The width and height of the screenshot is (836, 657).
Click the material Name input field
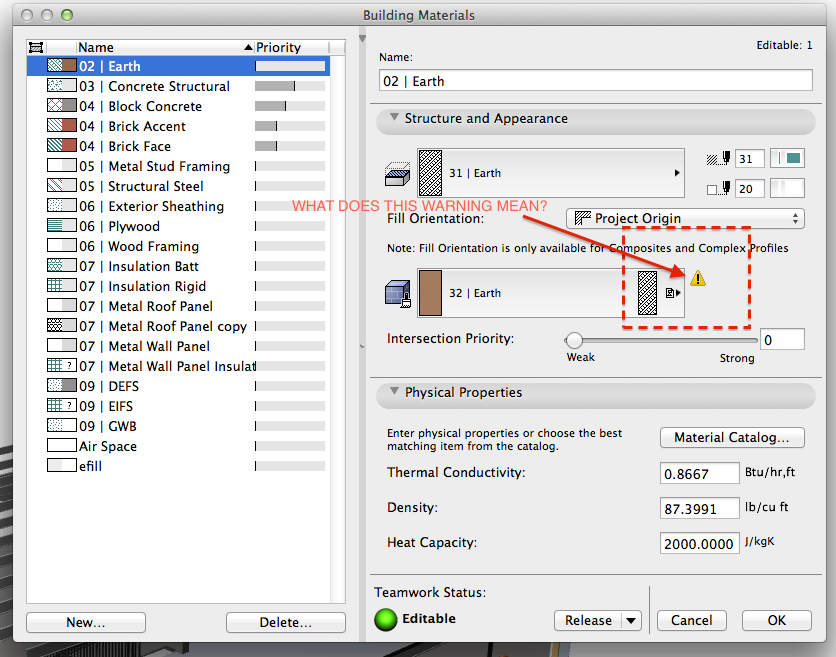pyautogui.click(x=596, y=81)
